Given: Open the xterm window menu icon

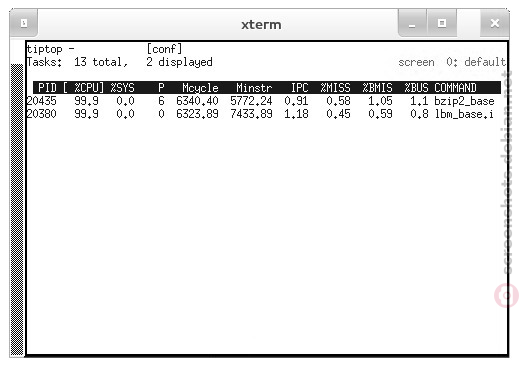Looking at the screenshot, I should (24, 23).
